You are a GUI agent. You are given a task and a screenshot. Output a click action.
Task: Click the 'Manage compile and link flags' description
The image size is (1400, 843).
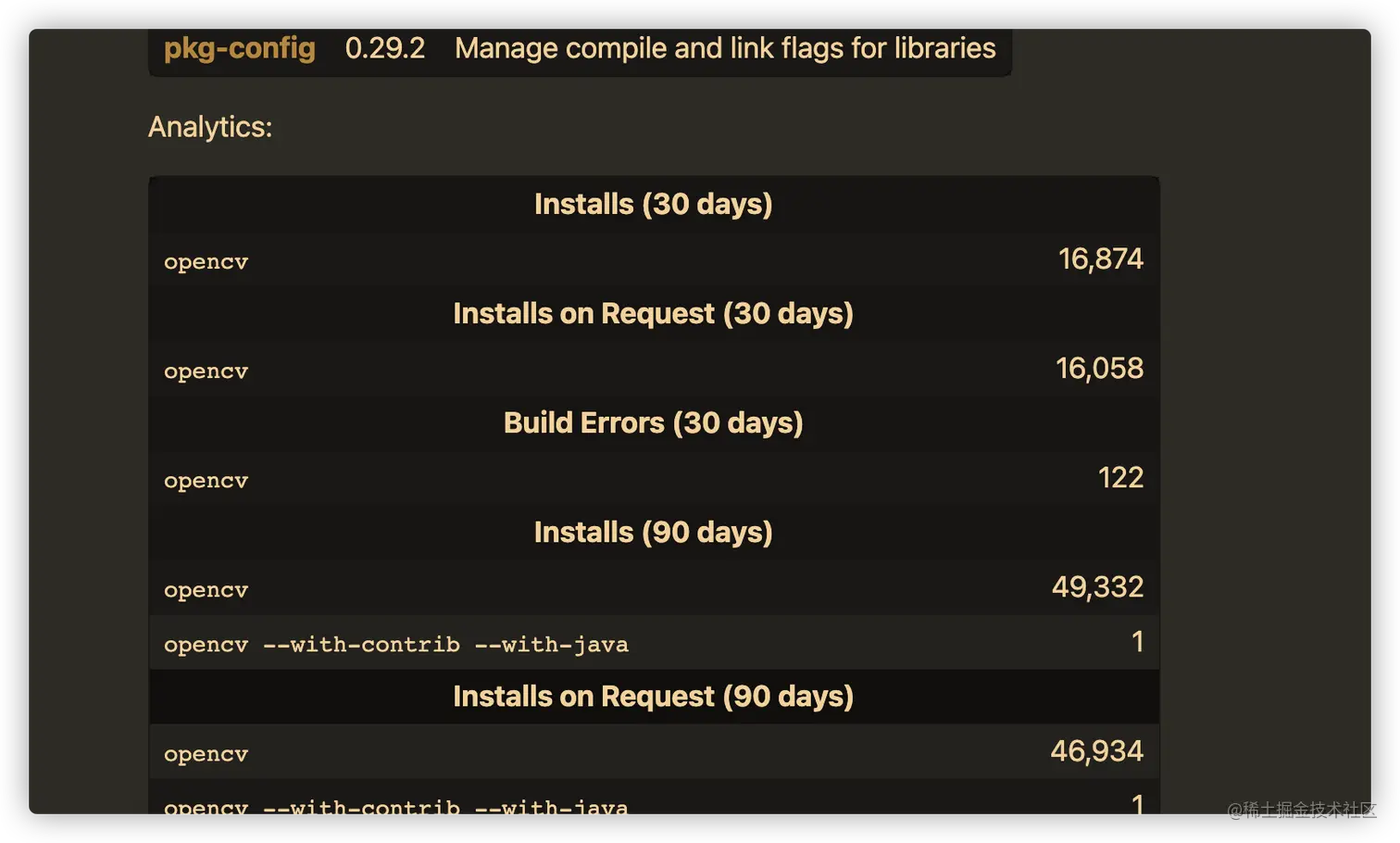click(x=724, y=48)
